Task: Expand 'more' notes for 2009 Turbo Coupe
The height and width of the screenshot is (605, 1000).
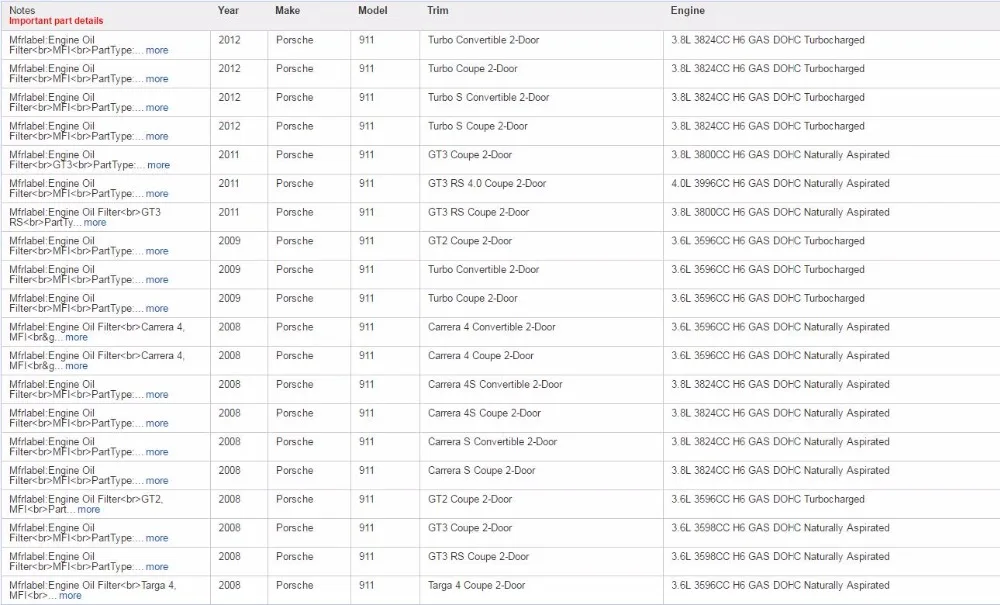Action: coord(157,309)
